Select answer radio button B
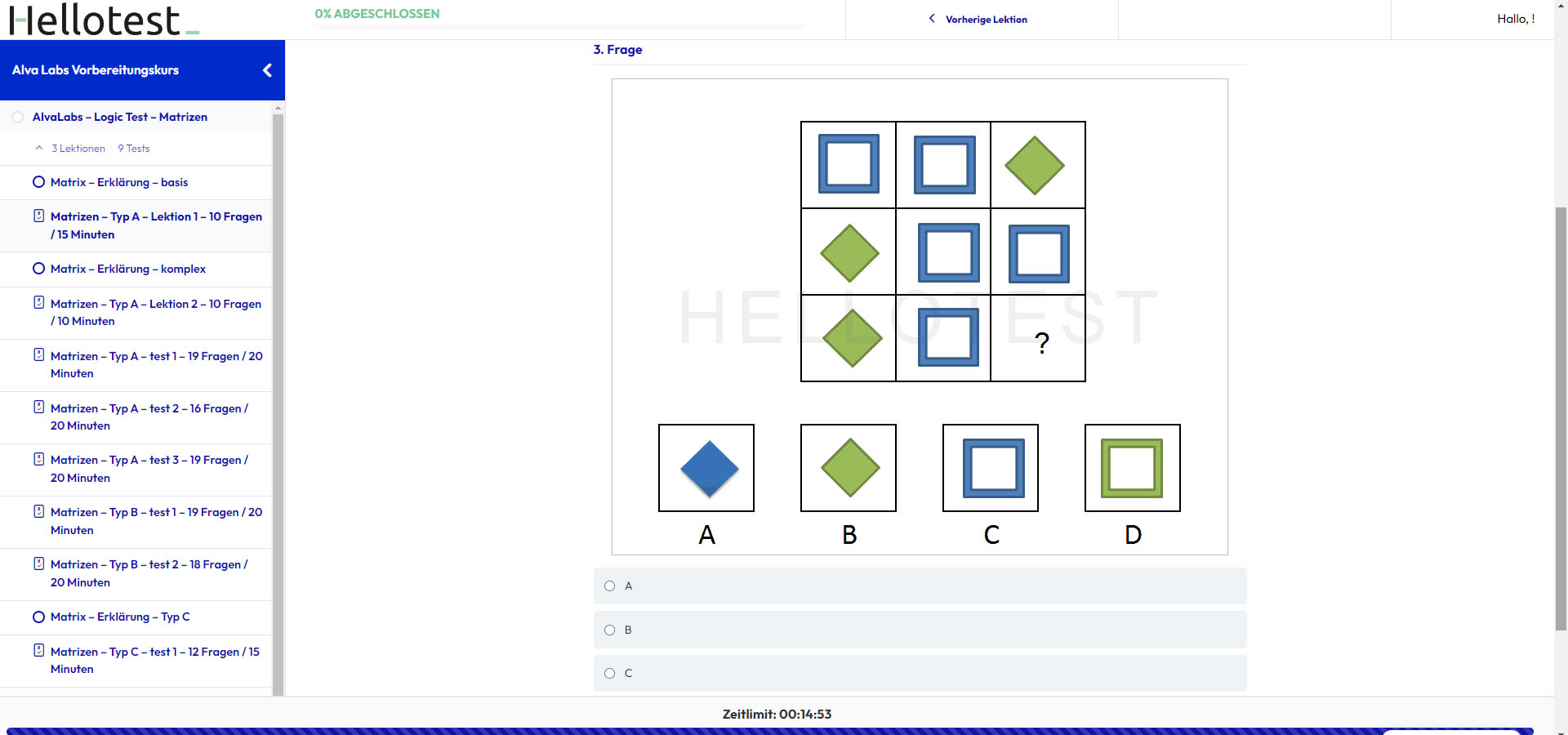Screen dimensions: 1568x735 click(609, 630)
